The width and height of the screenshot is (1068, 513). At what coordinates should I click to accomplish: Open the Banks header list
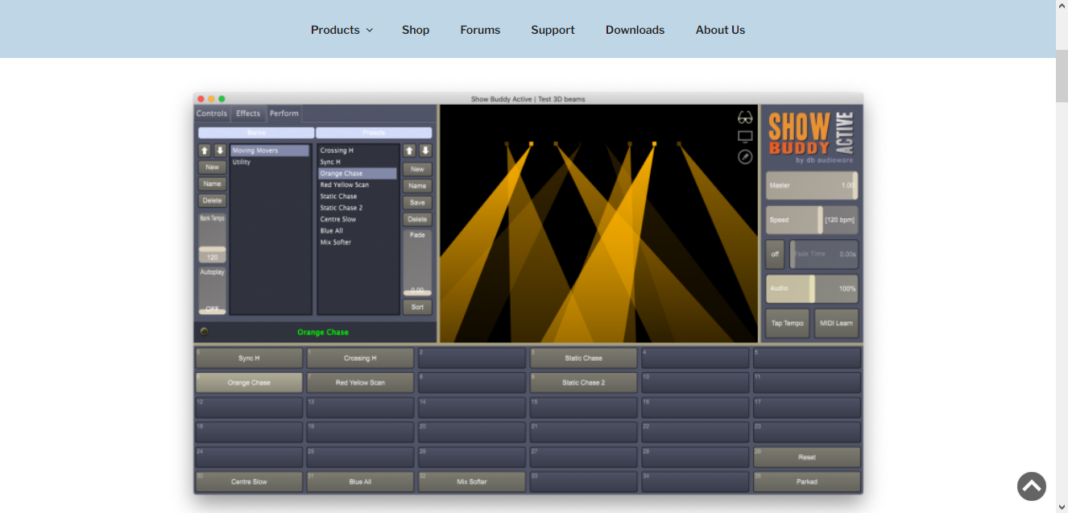(x=256, y=132)
